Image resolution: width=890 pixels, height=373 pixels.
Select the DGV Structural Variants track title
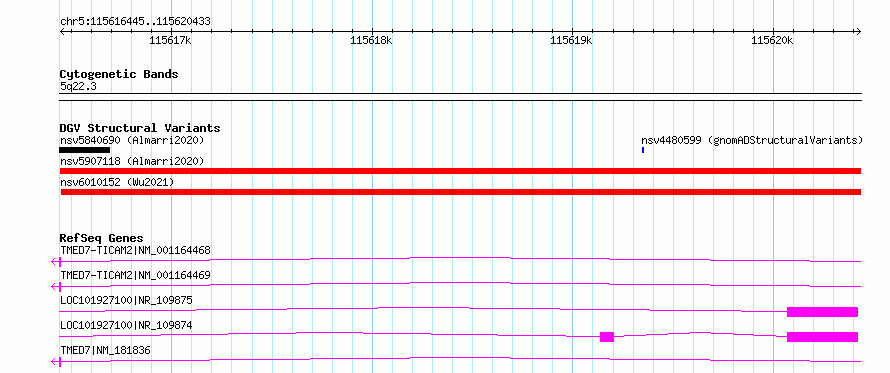140,128
